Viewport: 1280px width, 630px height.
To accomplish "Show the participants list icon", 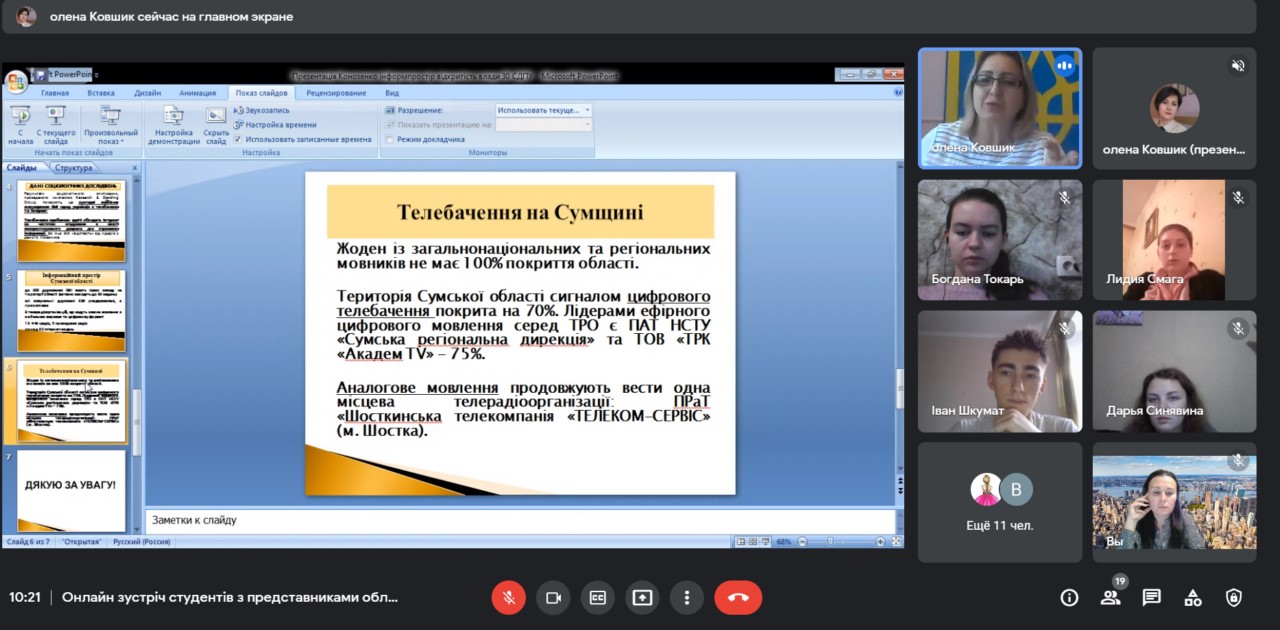I will 1110,597.
